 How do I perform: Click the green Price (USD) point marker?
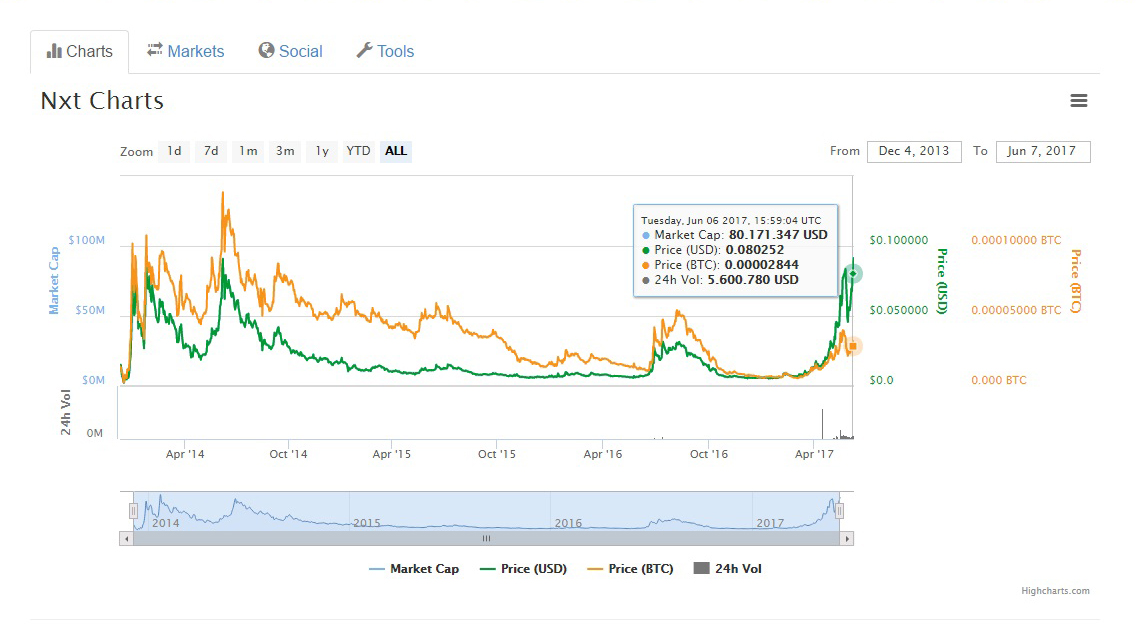(x=852, y=274)
